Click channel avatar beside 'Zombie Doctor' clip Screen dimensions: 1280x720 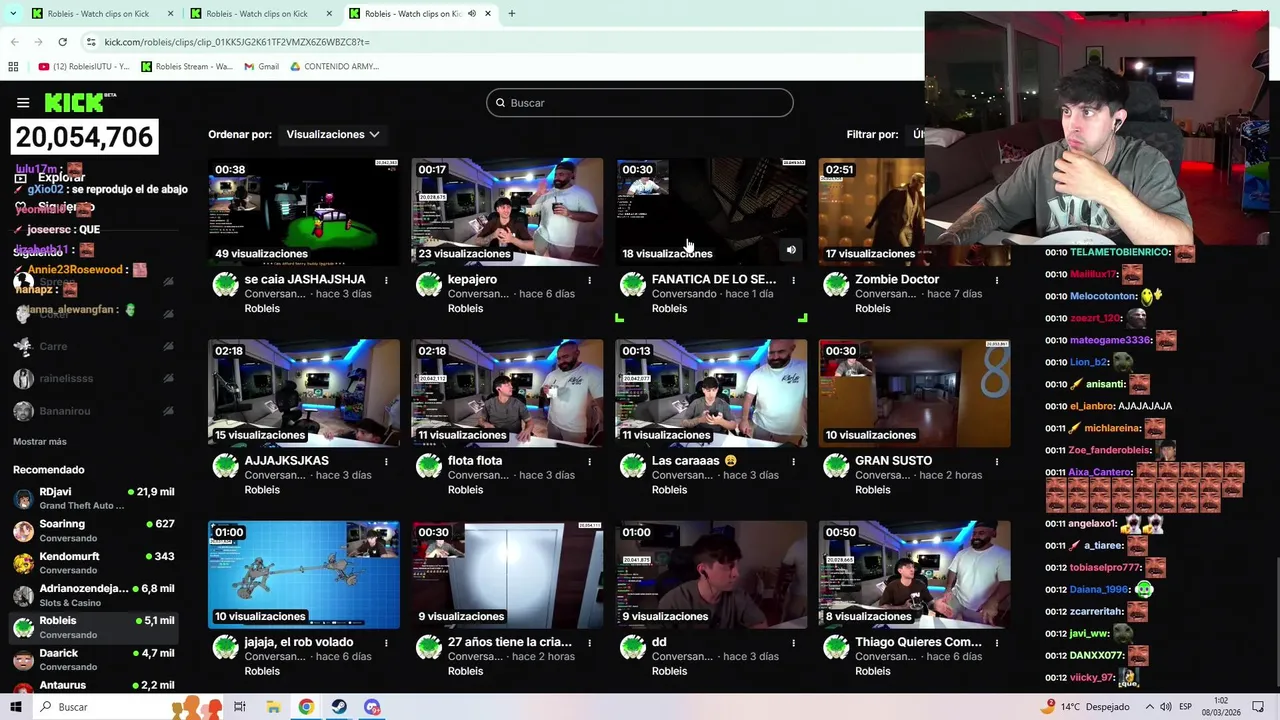tap(836, 286)
